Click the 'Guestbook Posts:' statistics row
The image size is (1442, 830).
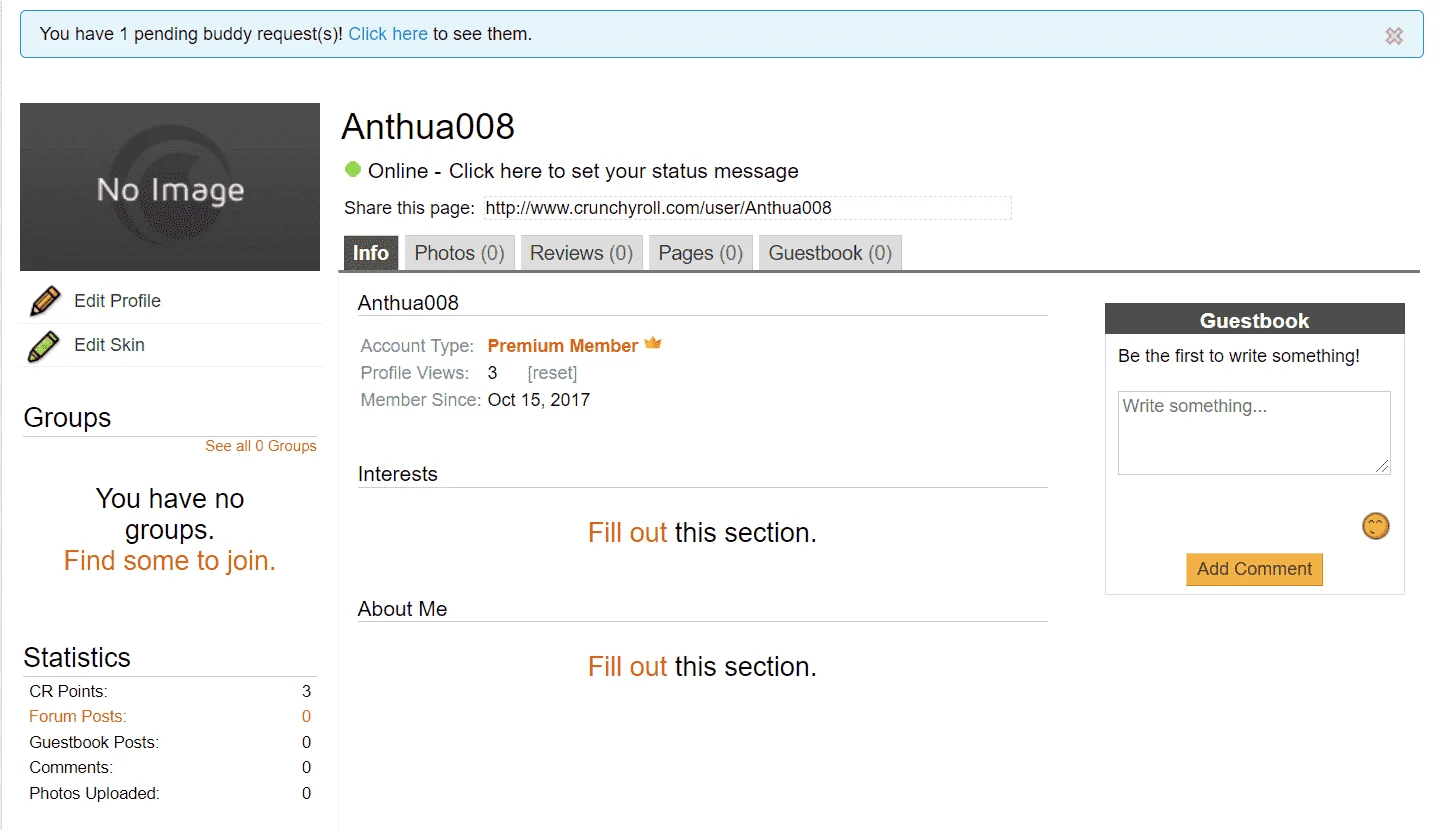click(x=170, y=742)
